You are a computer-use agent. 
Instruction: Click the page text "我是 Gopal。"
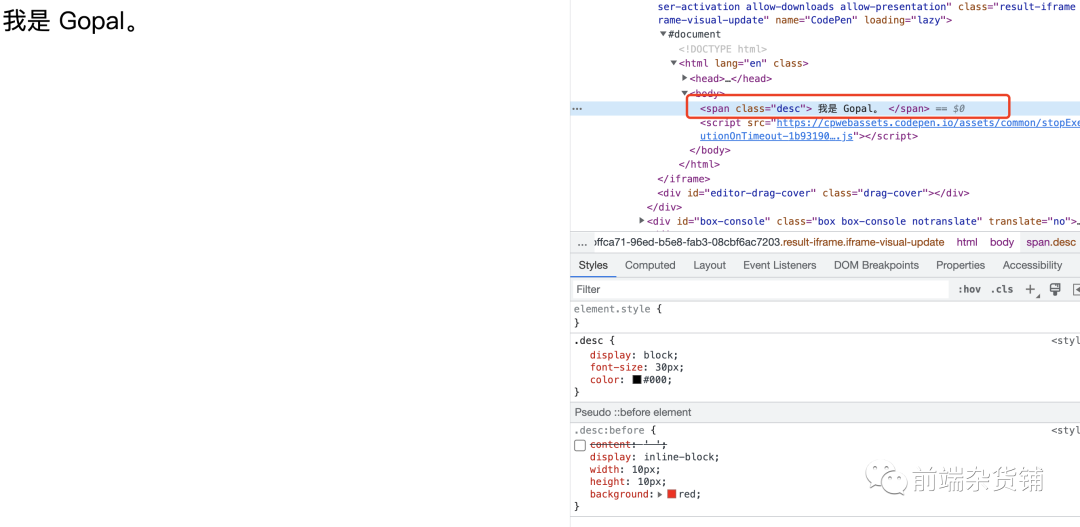72,21
